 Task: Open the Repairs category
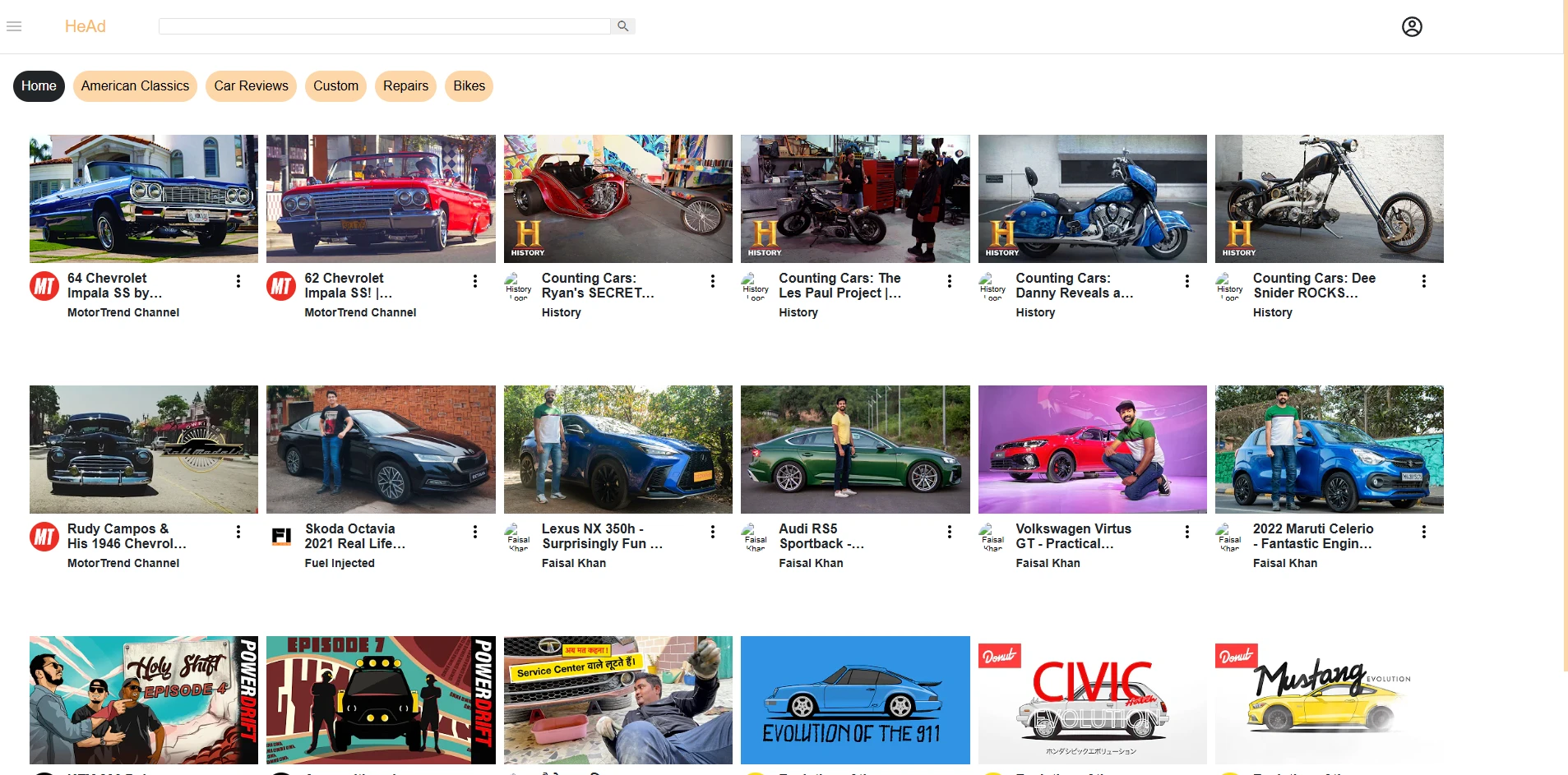pos(405,86)
